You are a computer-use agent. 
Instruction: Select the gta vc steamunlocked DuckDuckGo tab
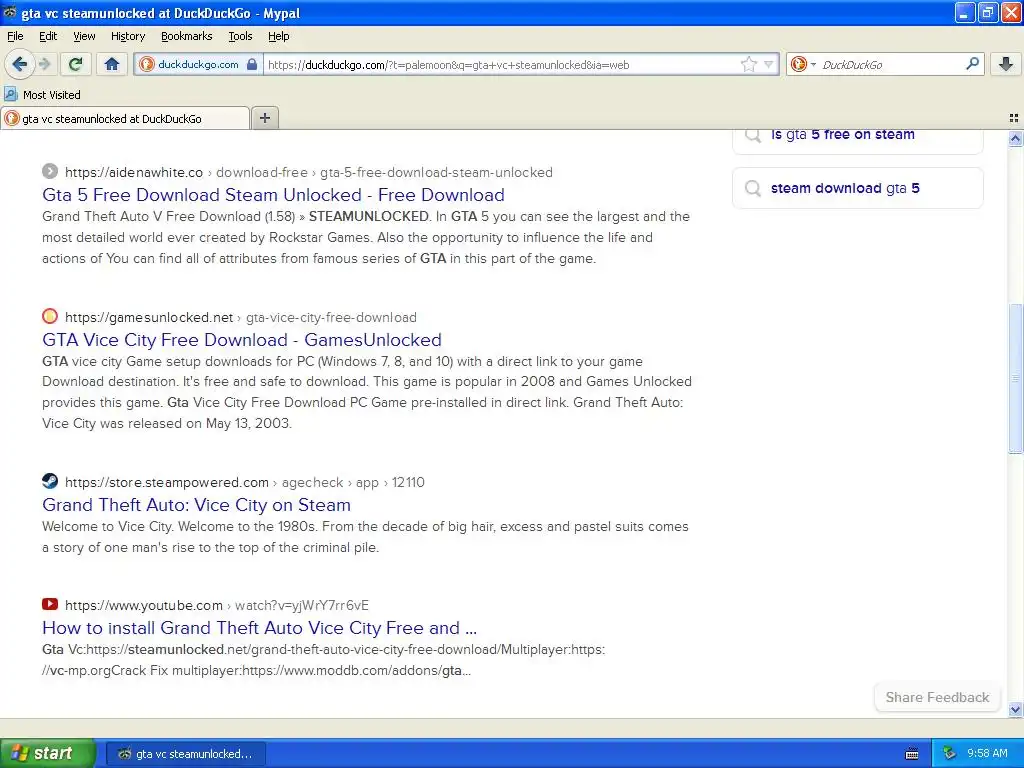pyautogui.click(x=125, y=118)
